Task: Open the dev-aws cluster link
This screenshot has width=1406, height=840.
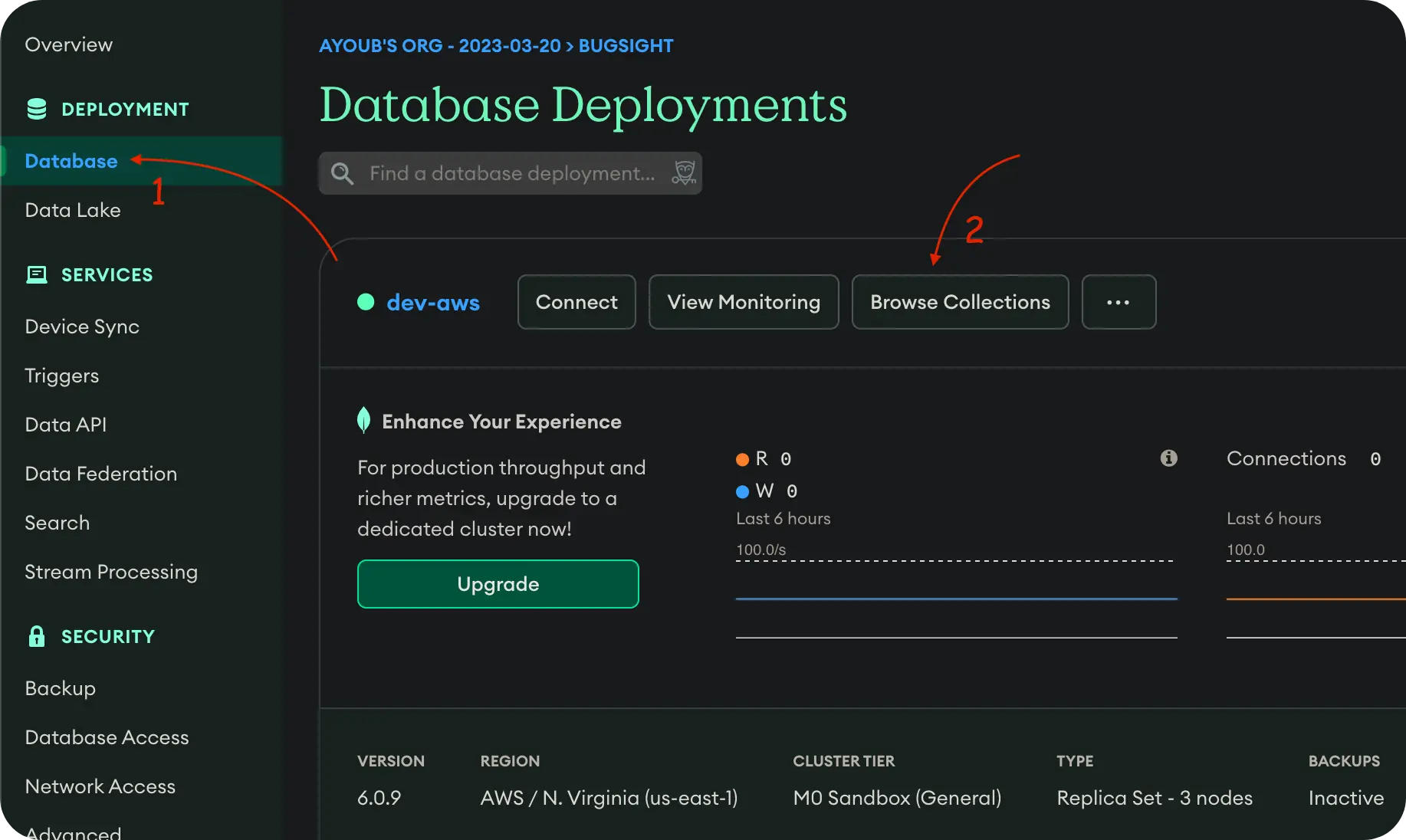Action: pos(433,303)
